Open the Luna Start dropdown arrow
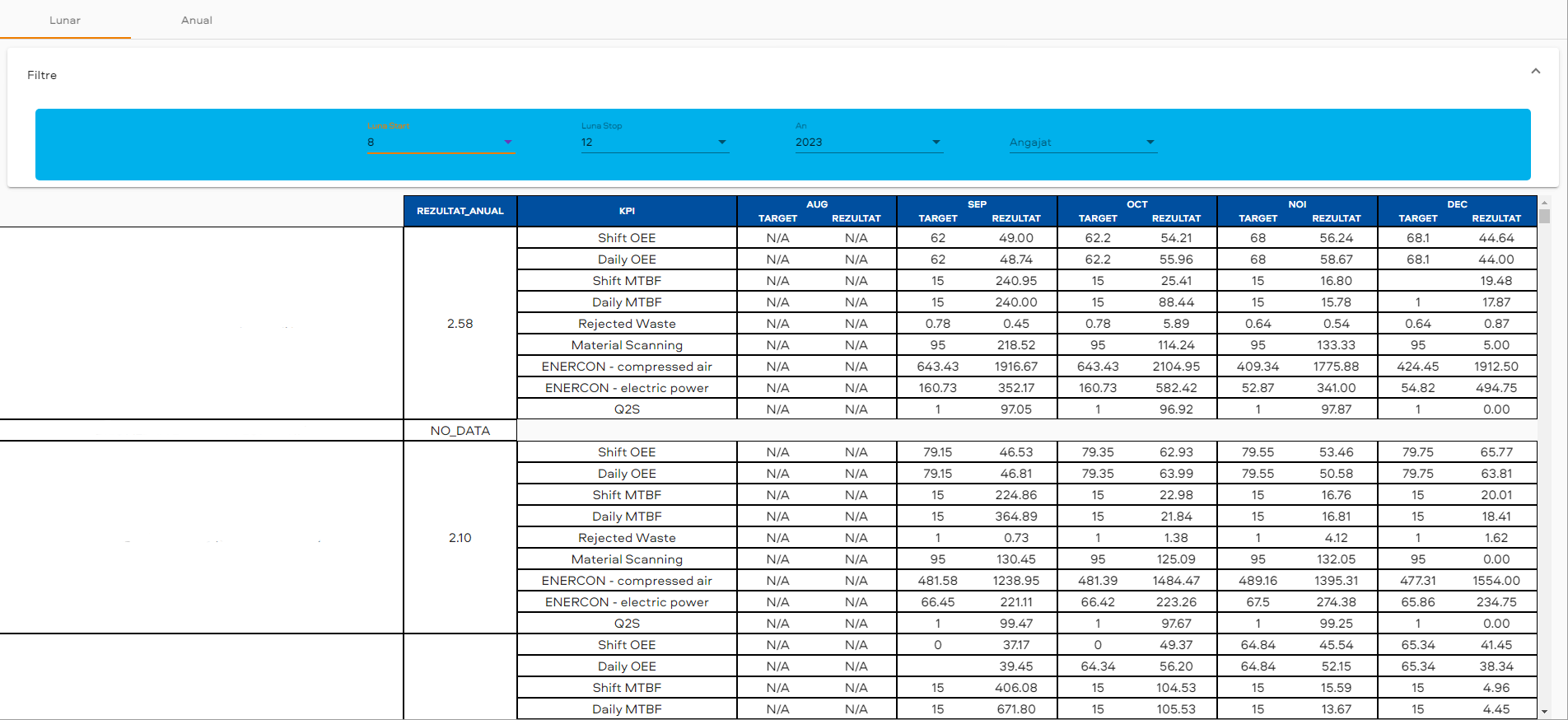 (508, 143)
